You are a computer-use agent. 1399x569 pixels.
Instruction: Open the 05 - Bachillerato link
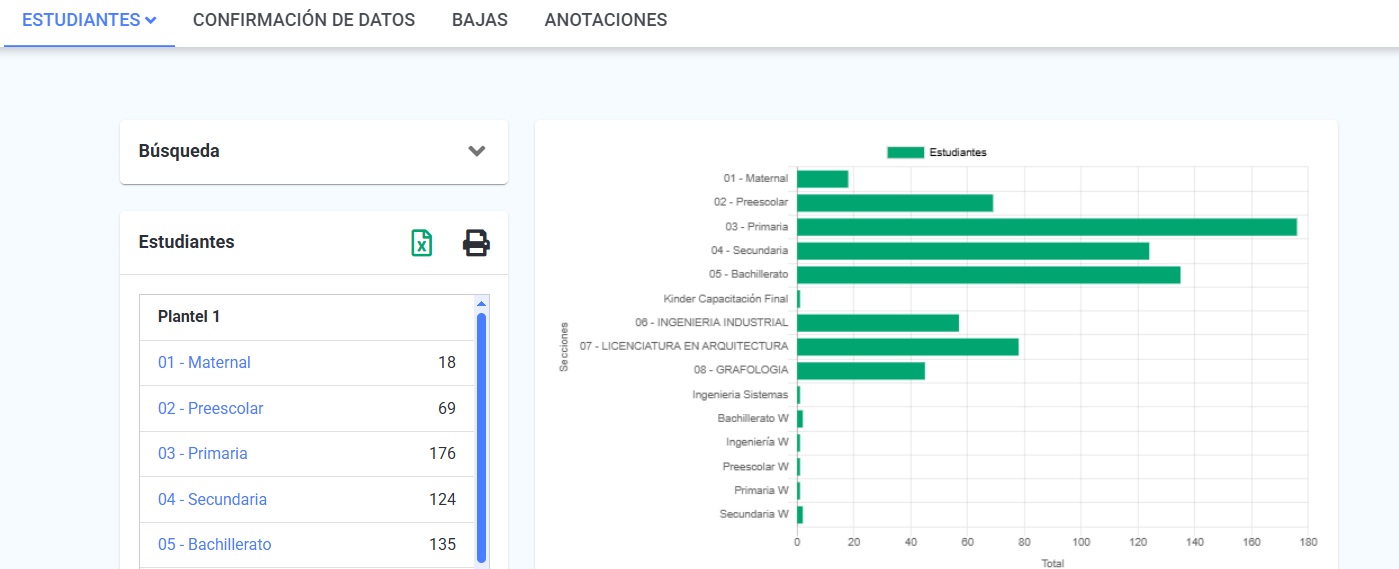point(215,544)
